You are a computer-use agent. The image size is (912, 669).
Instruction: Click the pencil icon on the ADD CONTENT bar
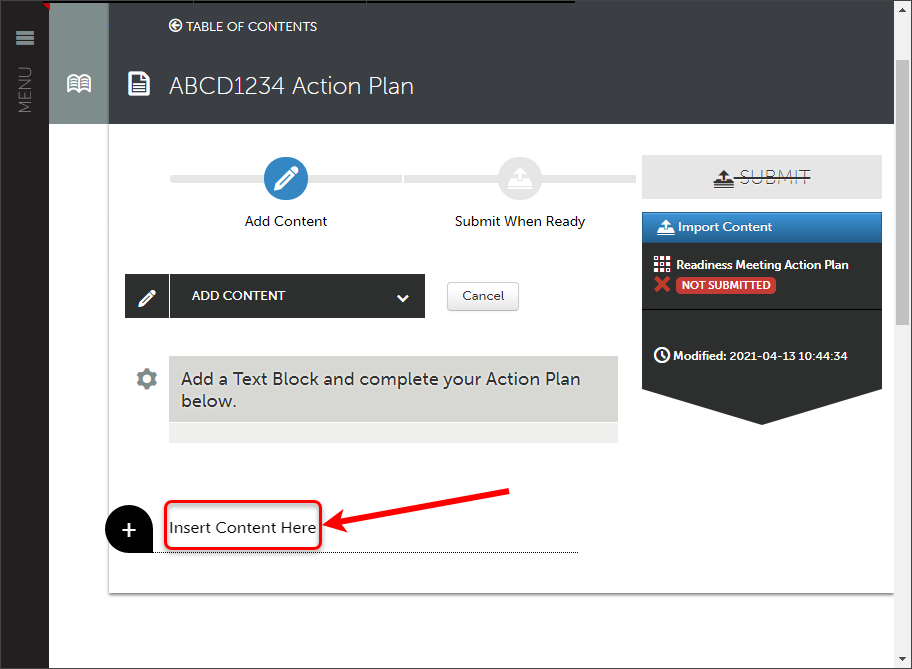click(146, 296)
